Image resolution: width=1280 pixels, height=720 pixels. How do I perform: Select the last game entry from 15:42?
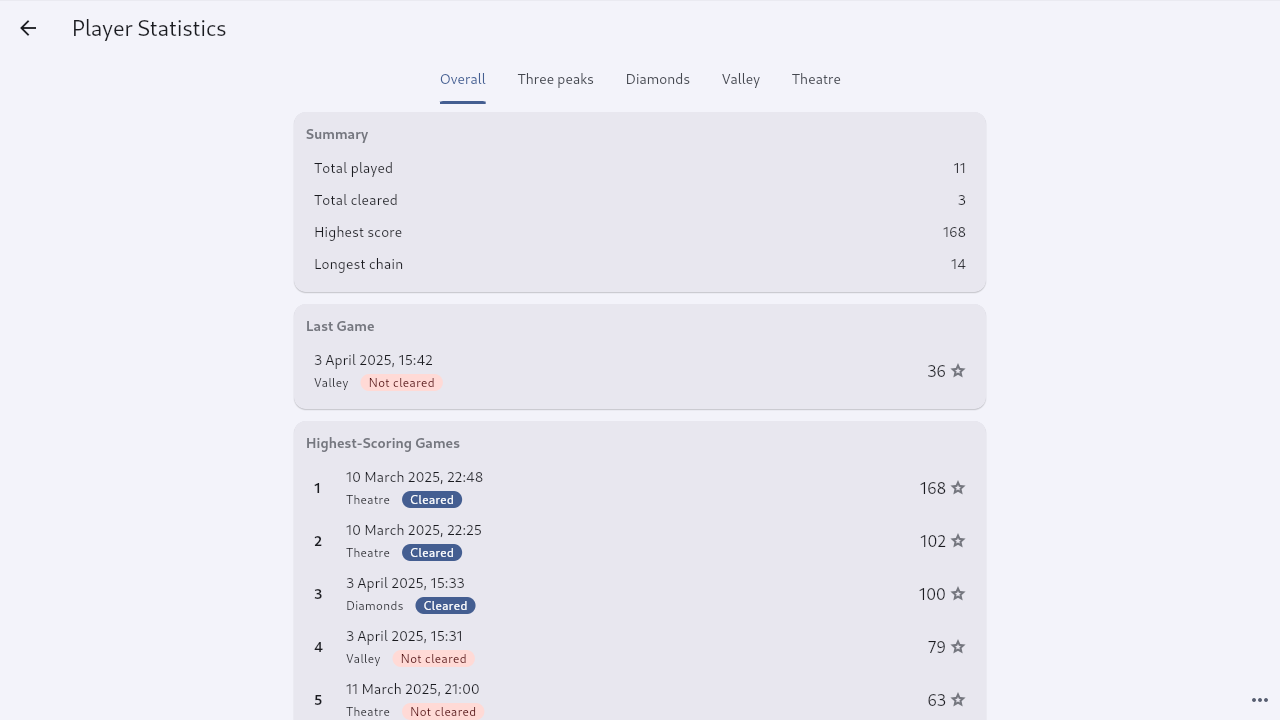pyautogui.click(x=640, y=371)
